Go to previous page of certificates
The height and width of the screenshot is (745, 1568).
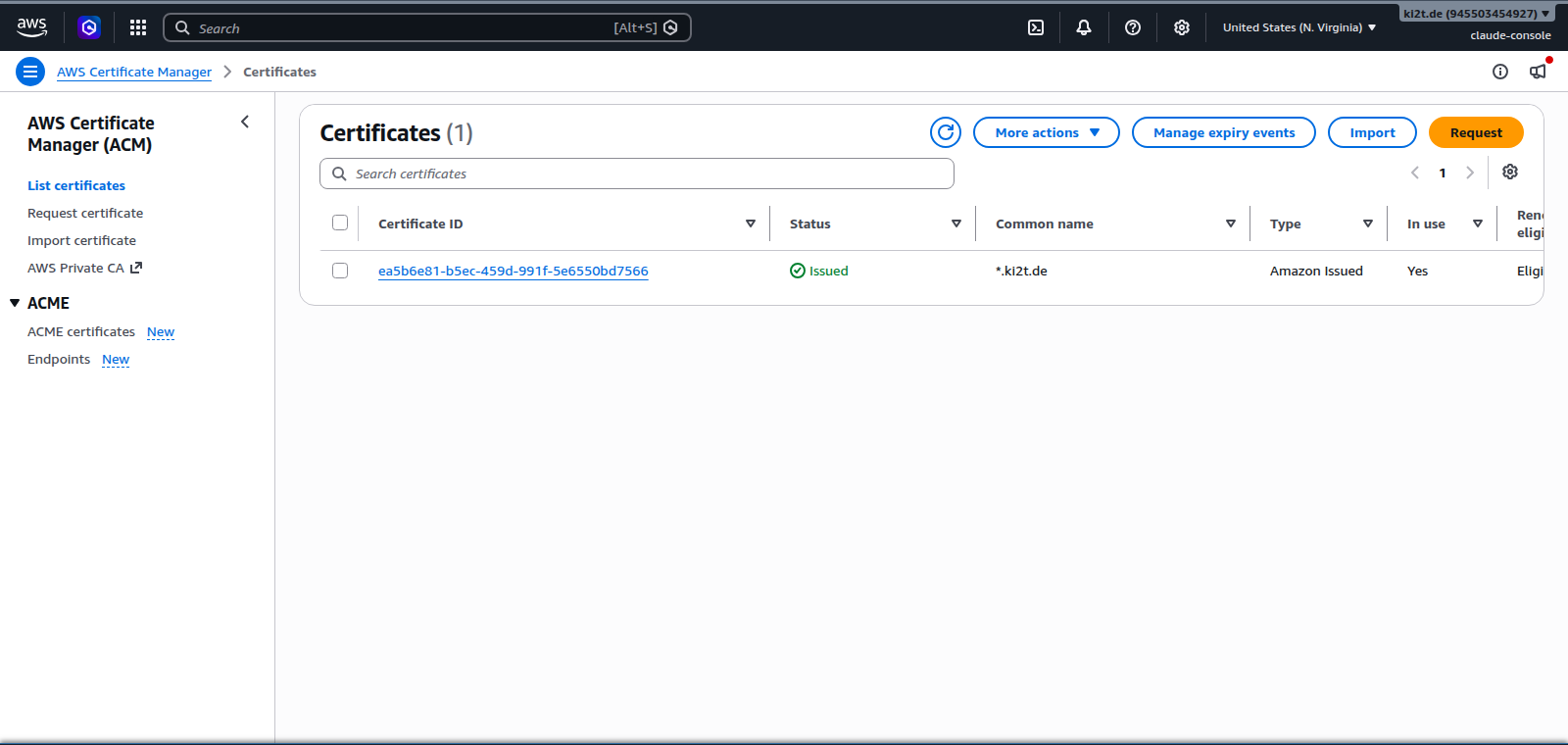click(x=1415, y=173)
